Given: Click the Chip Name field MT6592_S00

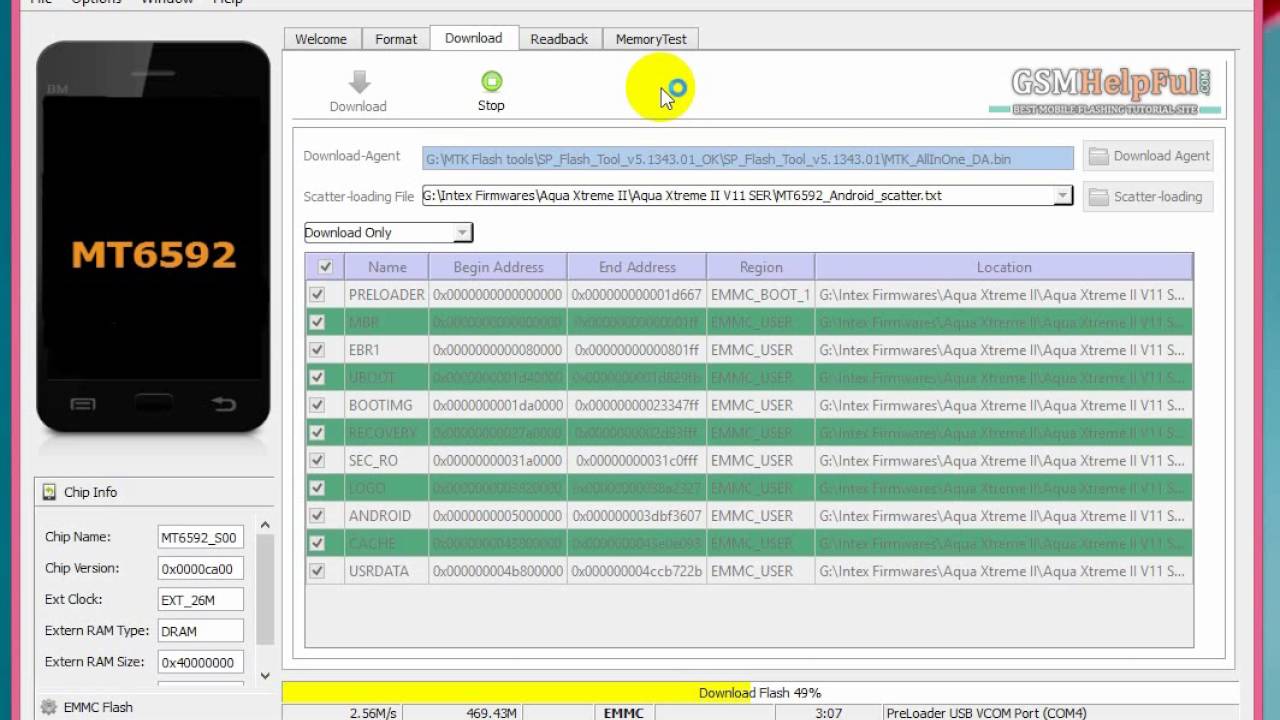Looking at the screenshot, I should [200, 537].
